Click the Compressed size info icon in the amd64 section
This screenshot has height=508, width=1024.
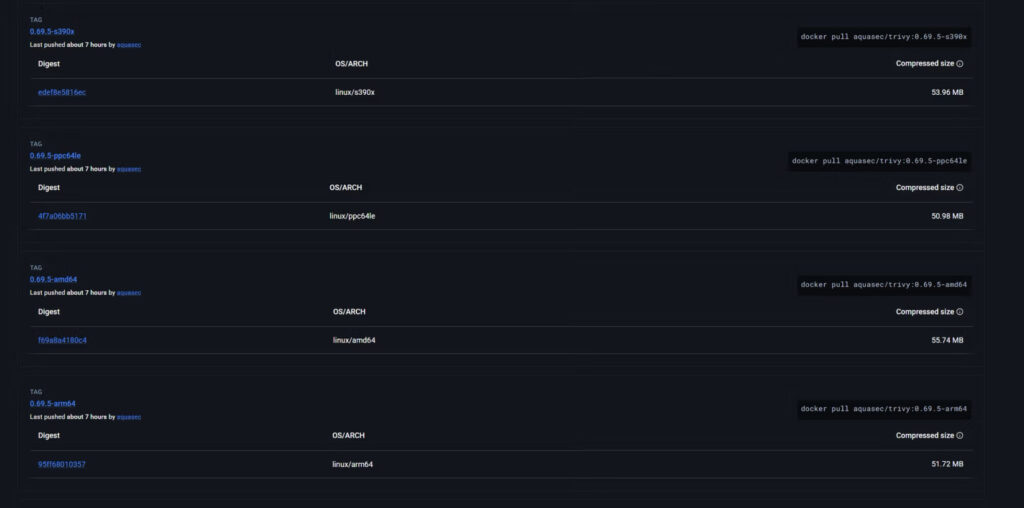(x=960, y=312)
